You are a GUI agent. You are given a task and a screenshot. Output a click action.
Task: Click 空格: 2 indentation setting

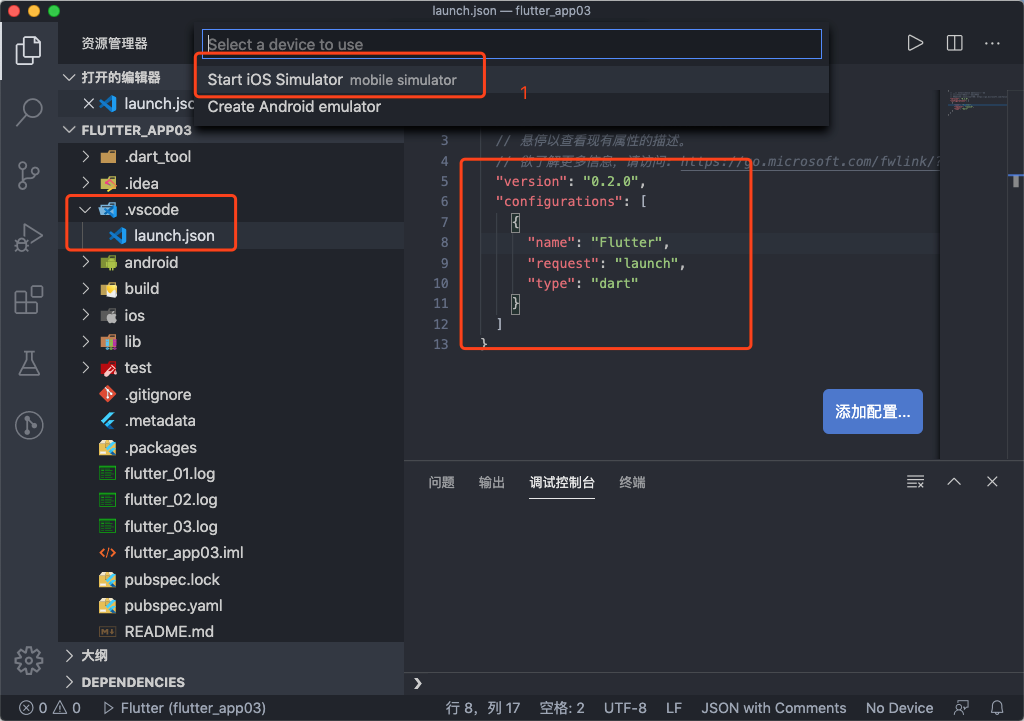[x=562, y=708]
